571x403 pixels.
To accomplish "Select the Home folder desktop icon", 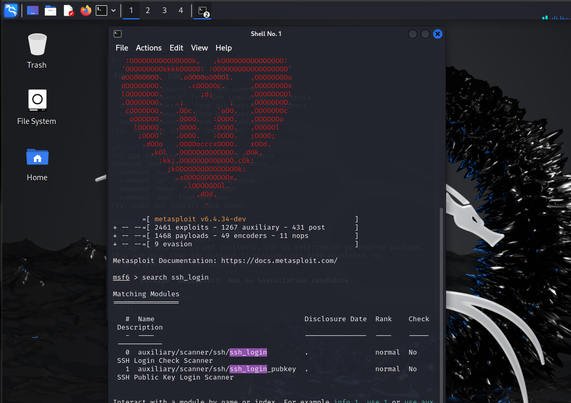I will 37,164.
